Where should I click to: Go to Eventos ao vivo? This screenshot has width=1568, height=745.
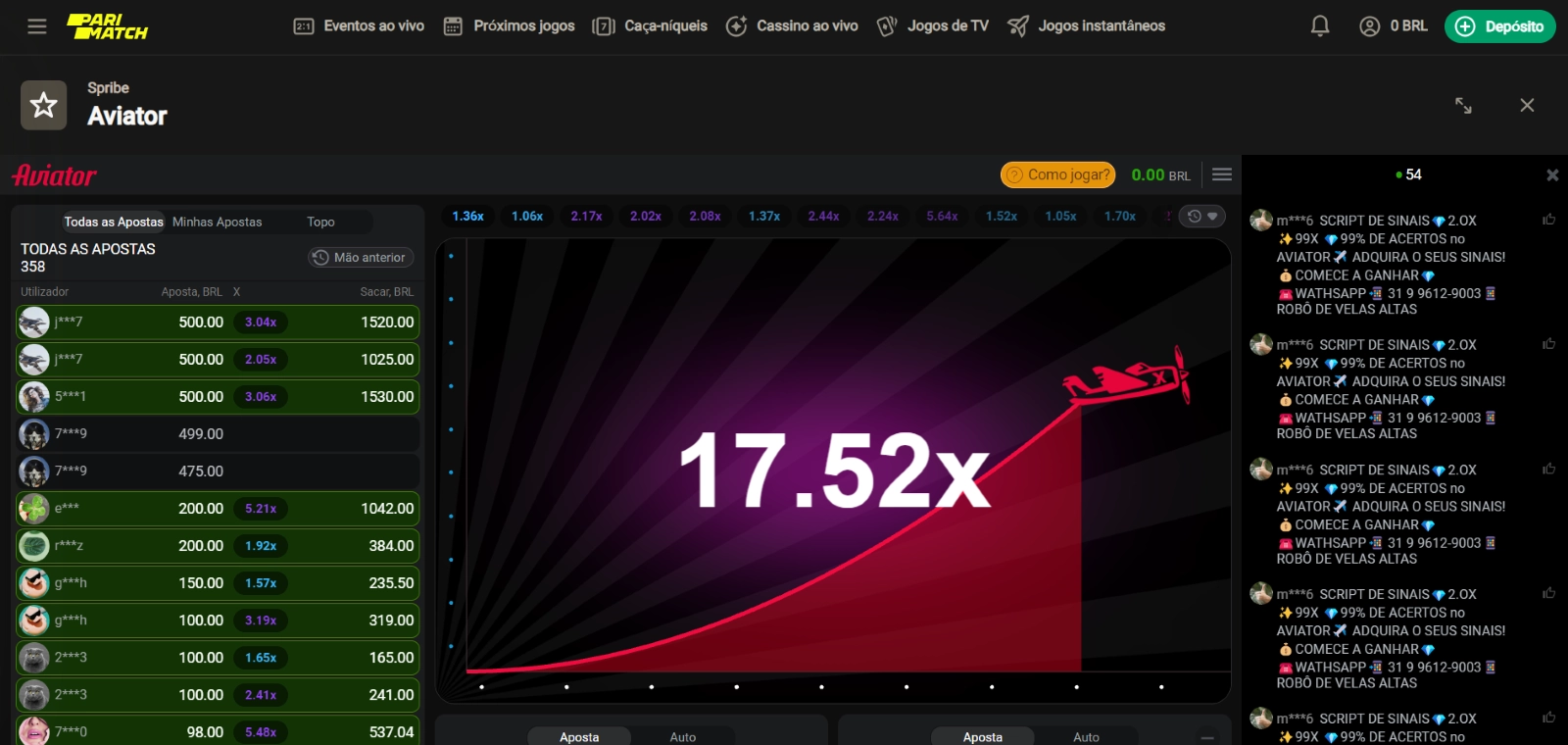click(360, 26)
